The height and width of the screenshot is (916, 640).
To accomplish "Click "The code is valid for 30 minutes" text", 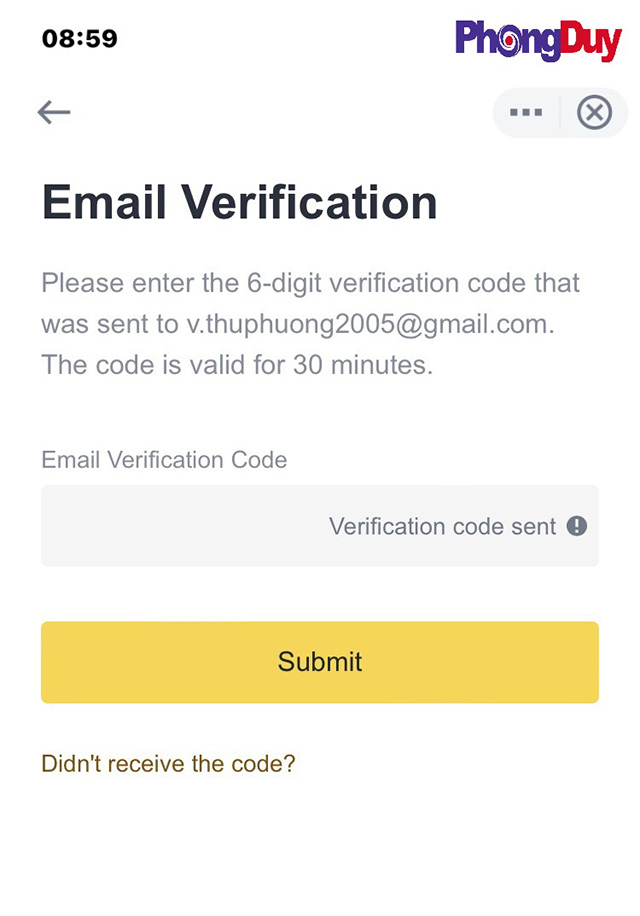I will [237, 365].
